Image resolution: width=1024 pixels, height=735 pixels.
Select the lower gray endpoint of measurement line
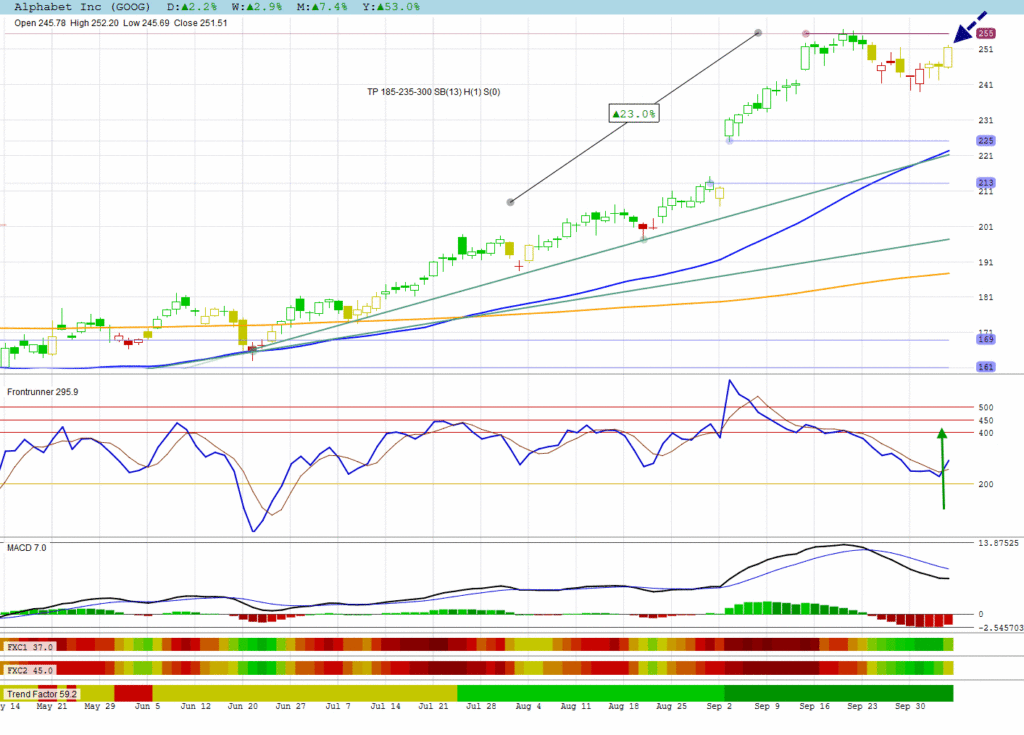(x=511, y=202)
